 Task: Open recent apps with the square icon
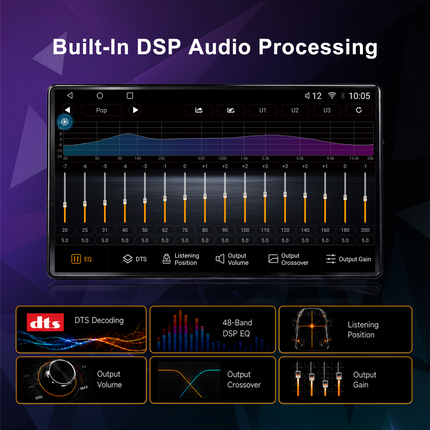click(x=130, y=96)
